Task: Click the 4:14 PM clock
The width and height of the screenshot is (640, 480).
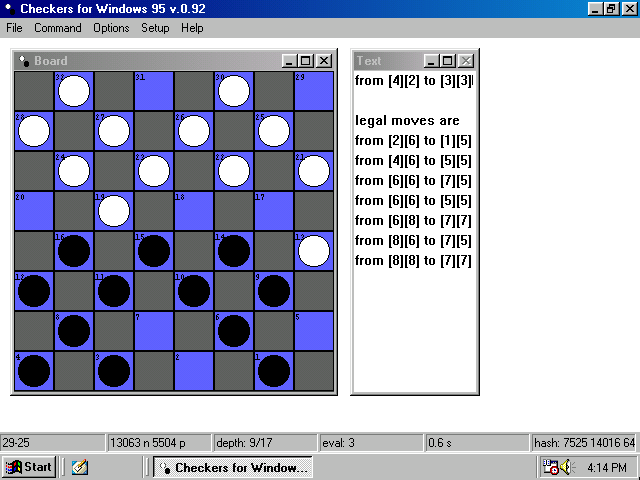Action: 607,467
